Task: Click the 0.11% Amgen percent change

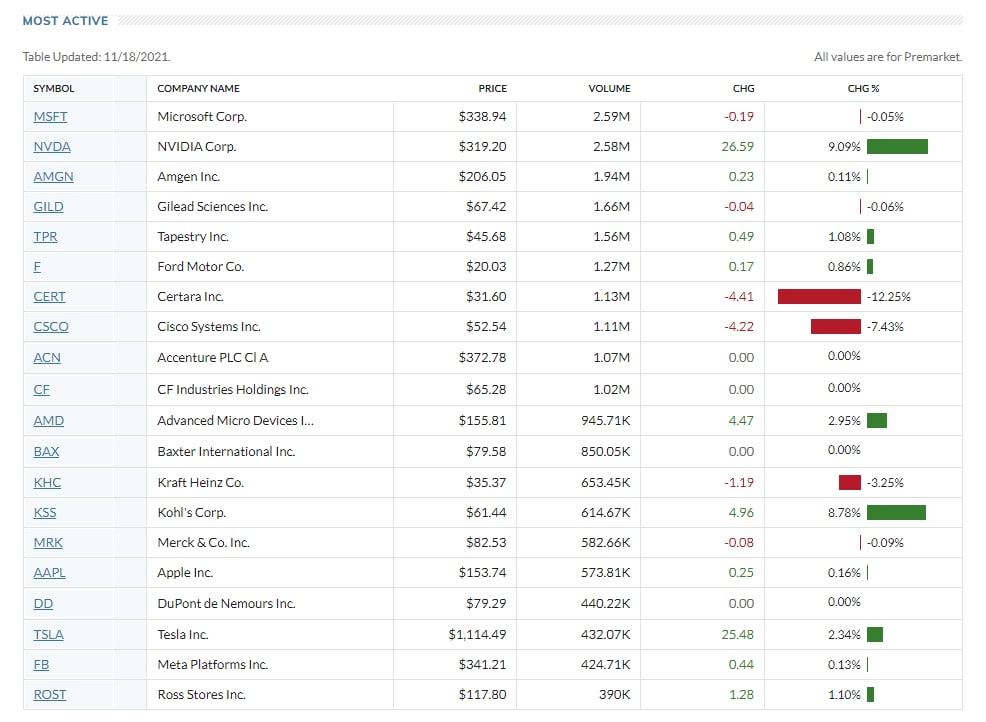Action: click(844, 177)
